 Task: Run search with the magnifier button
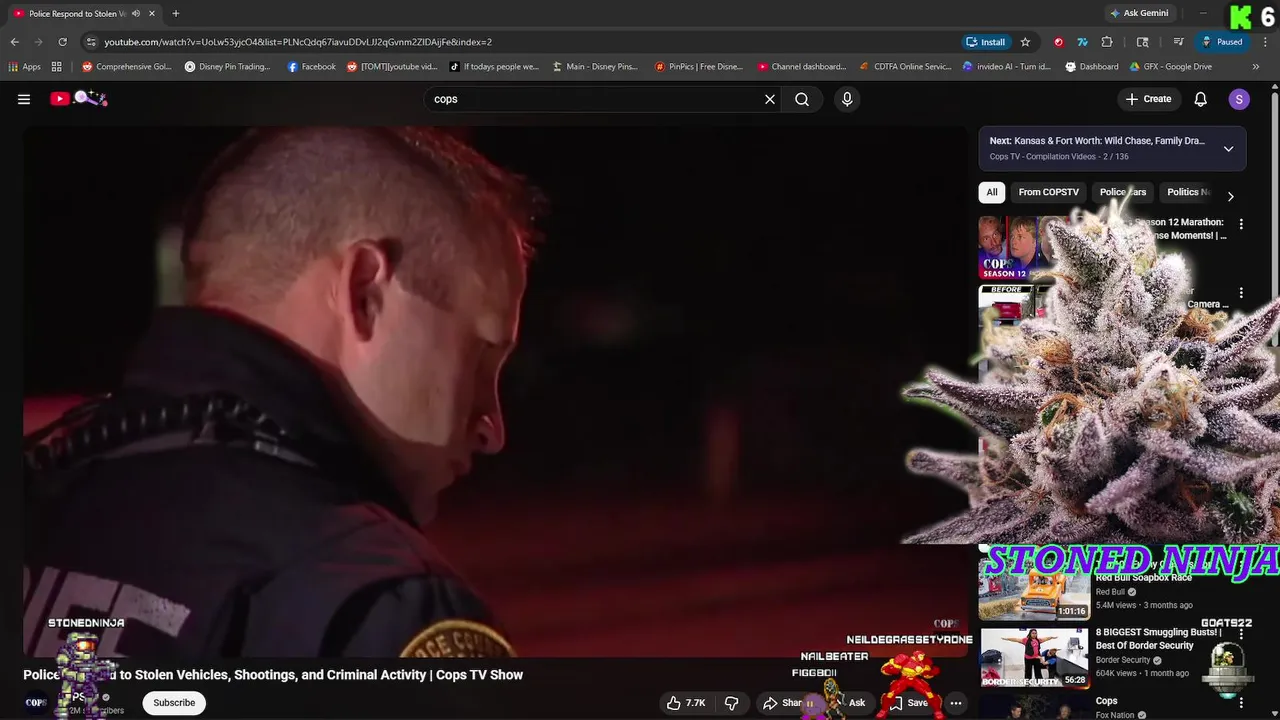click(x=802, y=99)
